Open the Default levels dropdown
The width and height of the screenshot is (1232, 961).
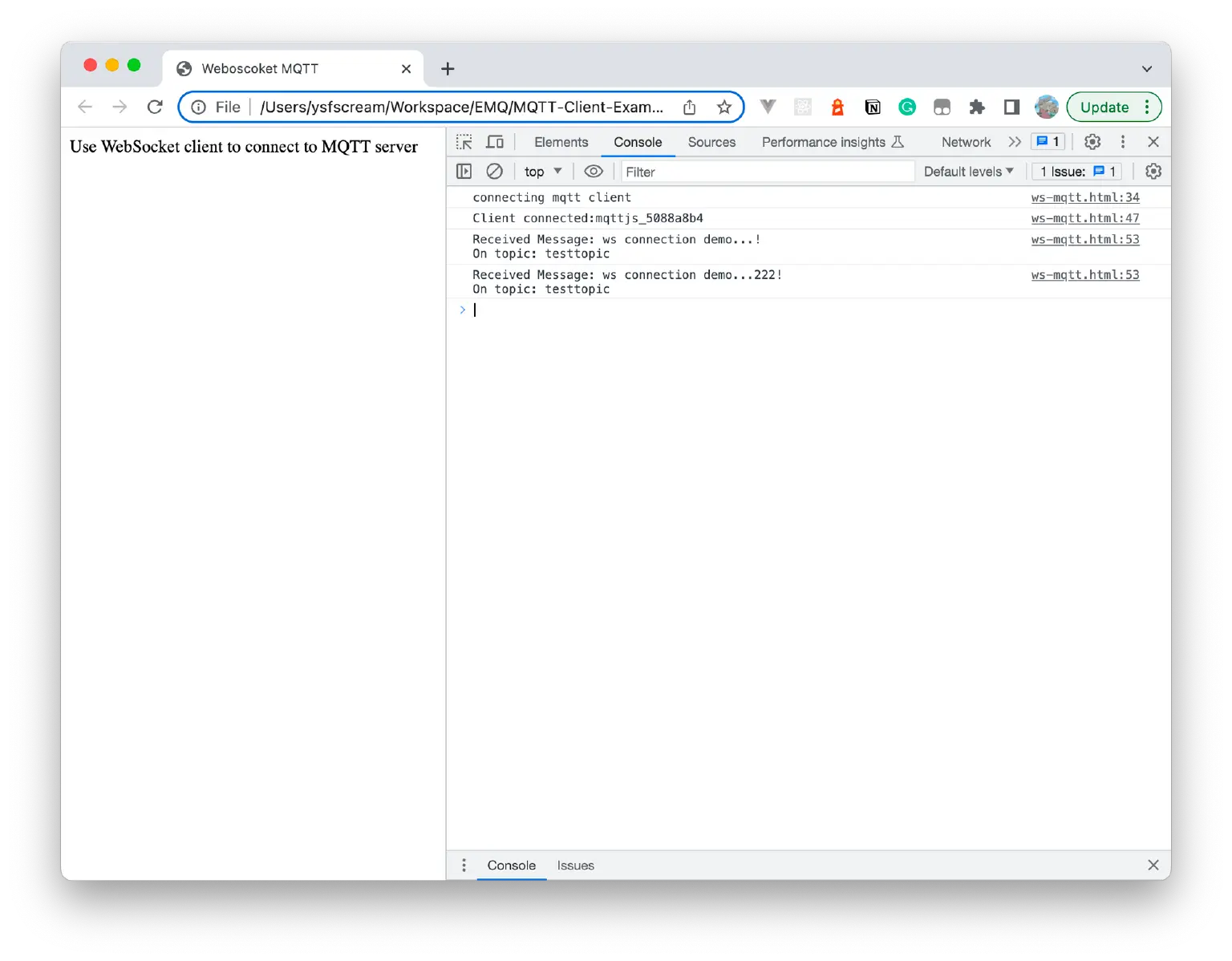[x=968, y=171]
